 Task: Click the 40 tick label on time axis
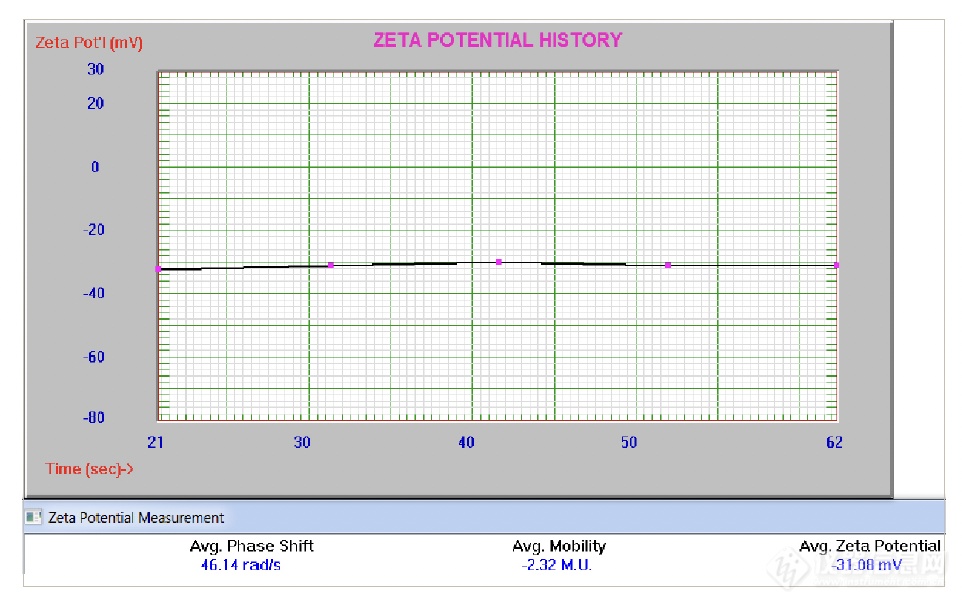point(466,443)
